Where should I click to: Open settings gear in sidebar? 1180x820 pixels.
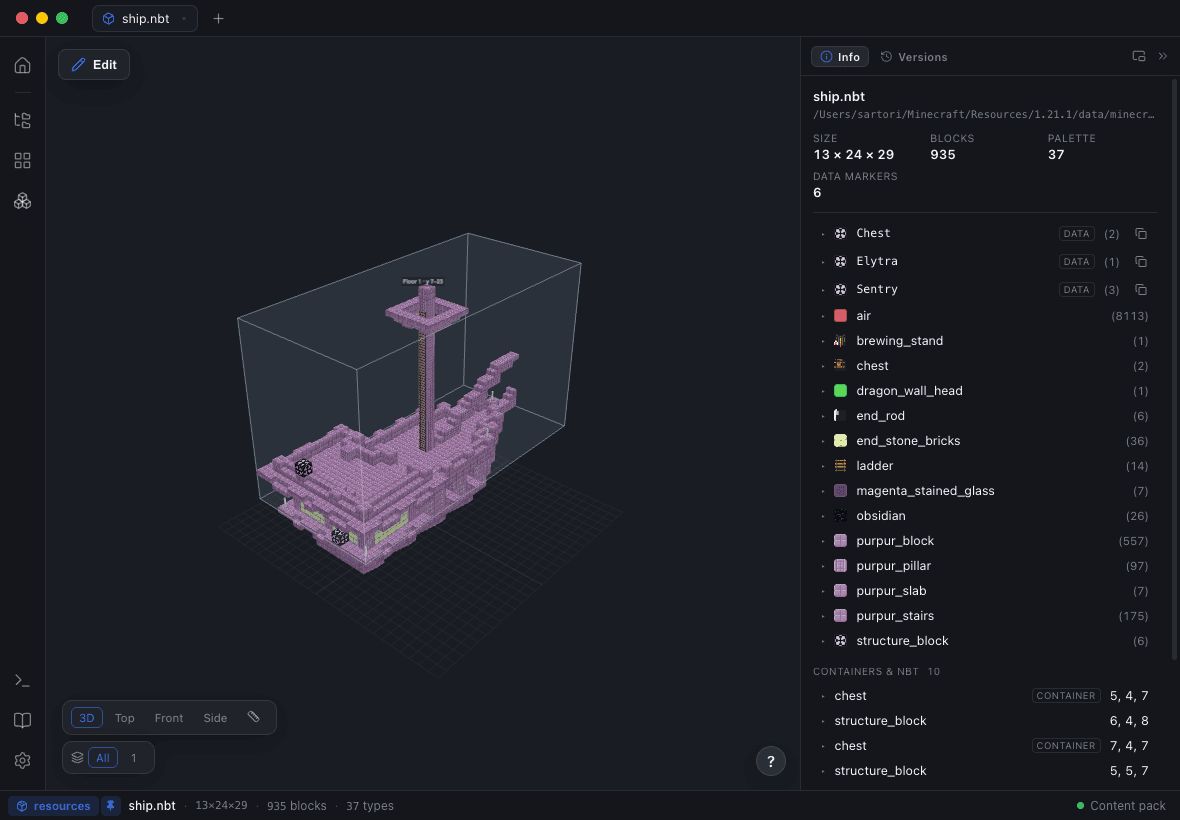[x=23, y=761]
